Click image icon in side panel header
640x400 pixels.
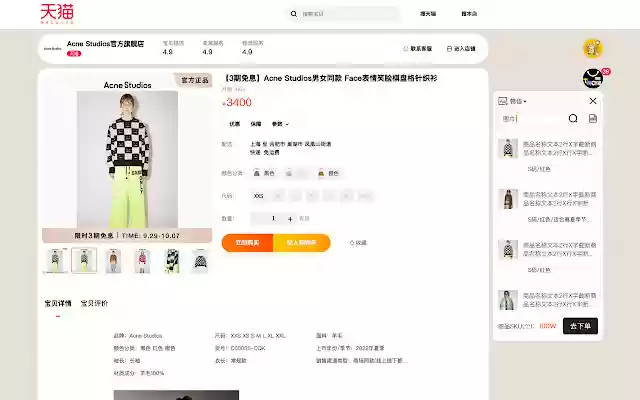tap(503, 101)
